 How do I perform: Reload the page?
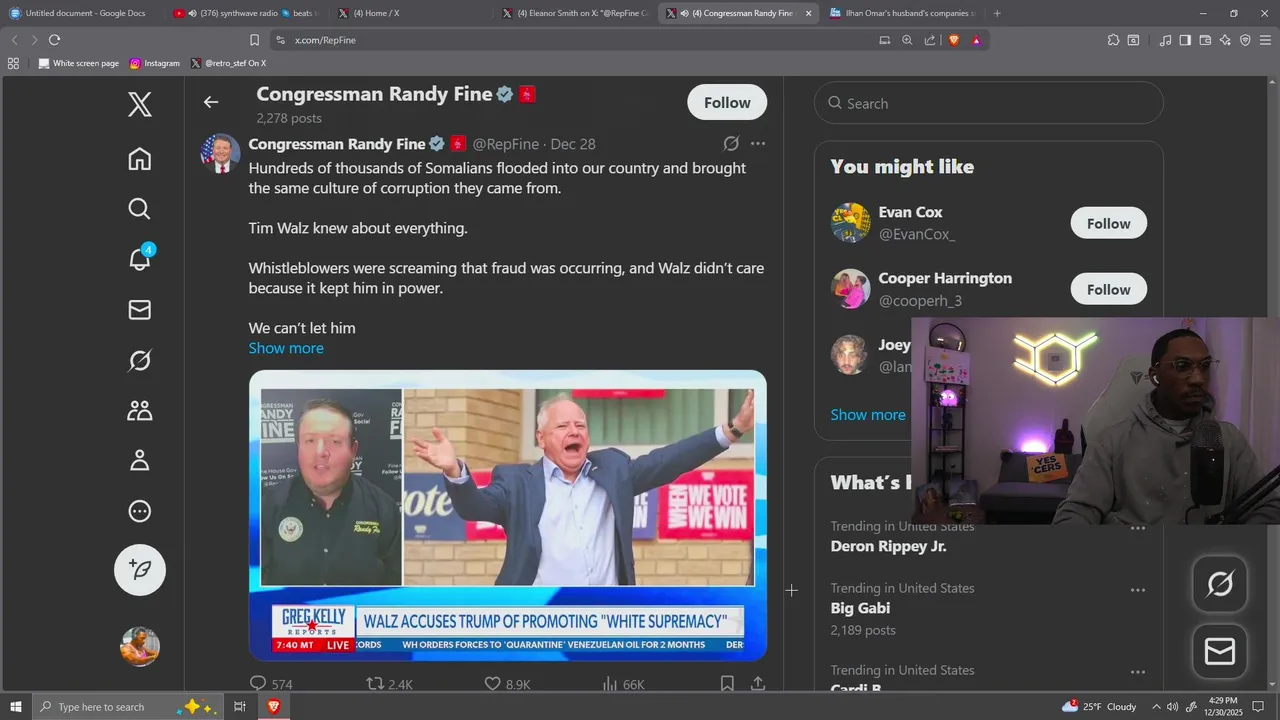click(x=55, y=40)
